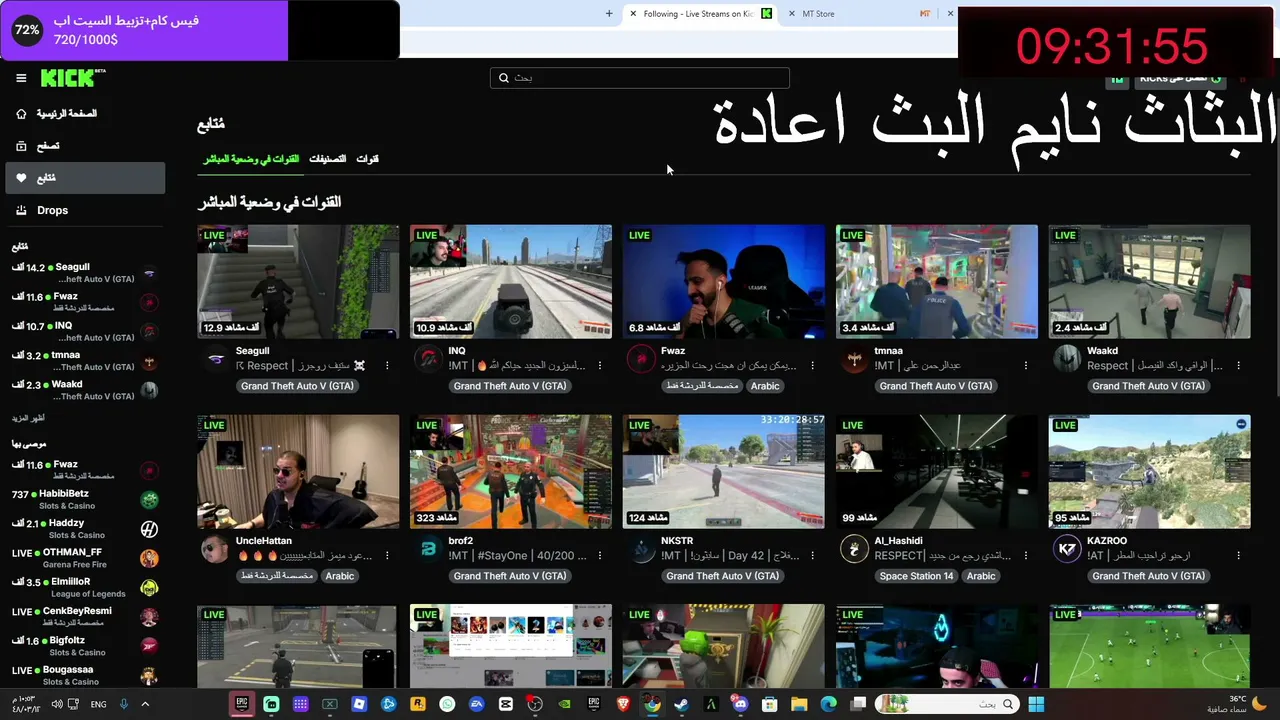Viewport: 1280px width, 720px height.
Task: Open WhatsApp from the taskbar
Action: coord(447,704)
